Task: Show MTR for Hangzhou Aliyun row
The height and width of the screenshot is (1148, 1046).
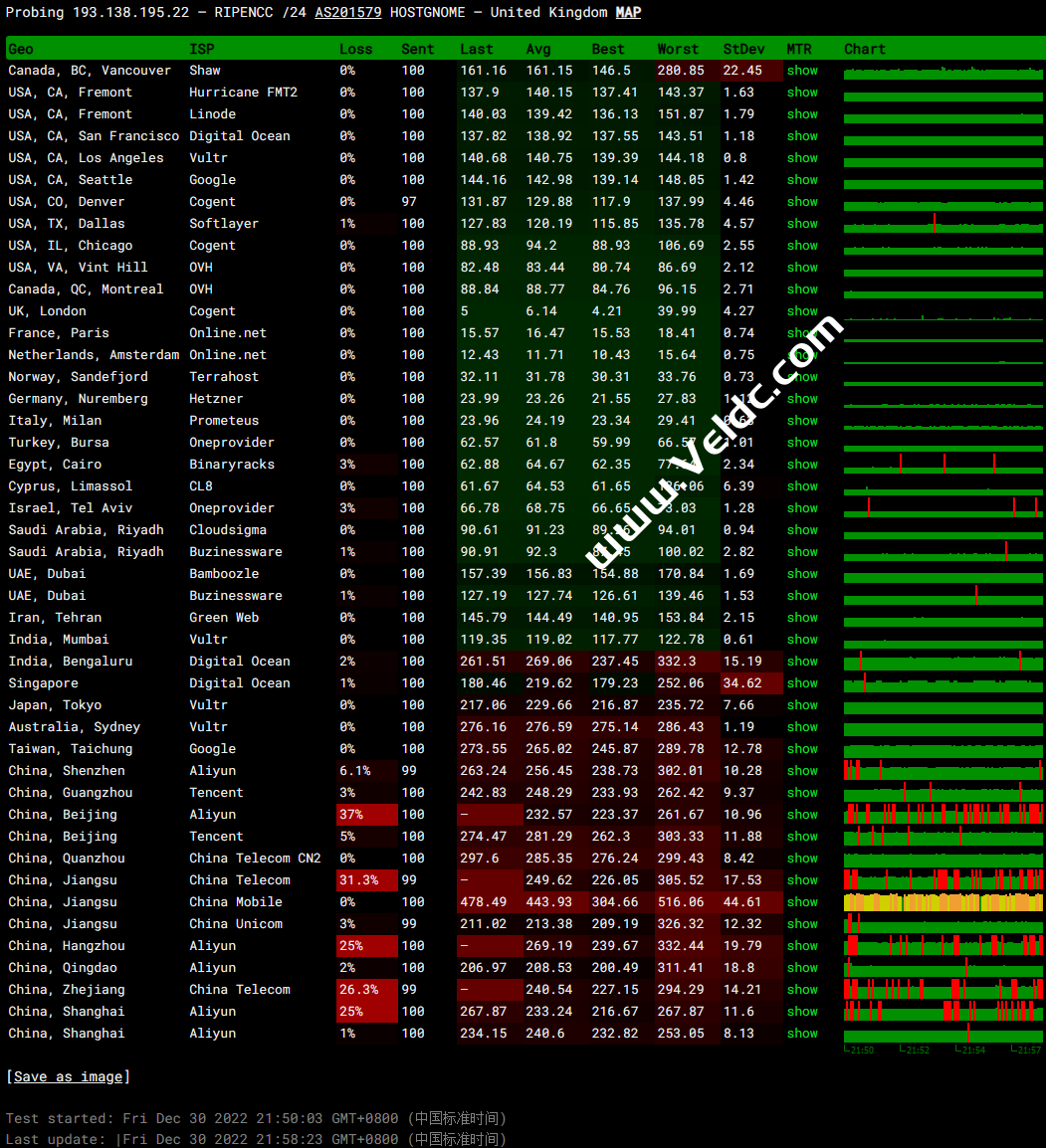Action: pos(802,946)
